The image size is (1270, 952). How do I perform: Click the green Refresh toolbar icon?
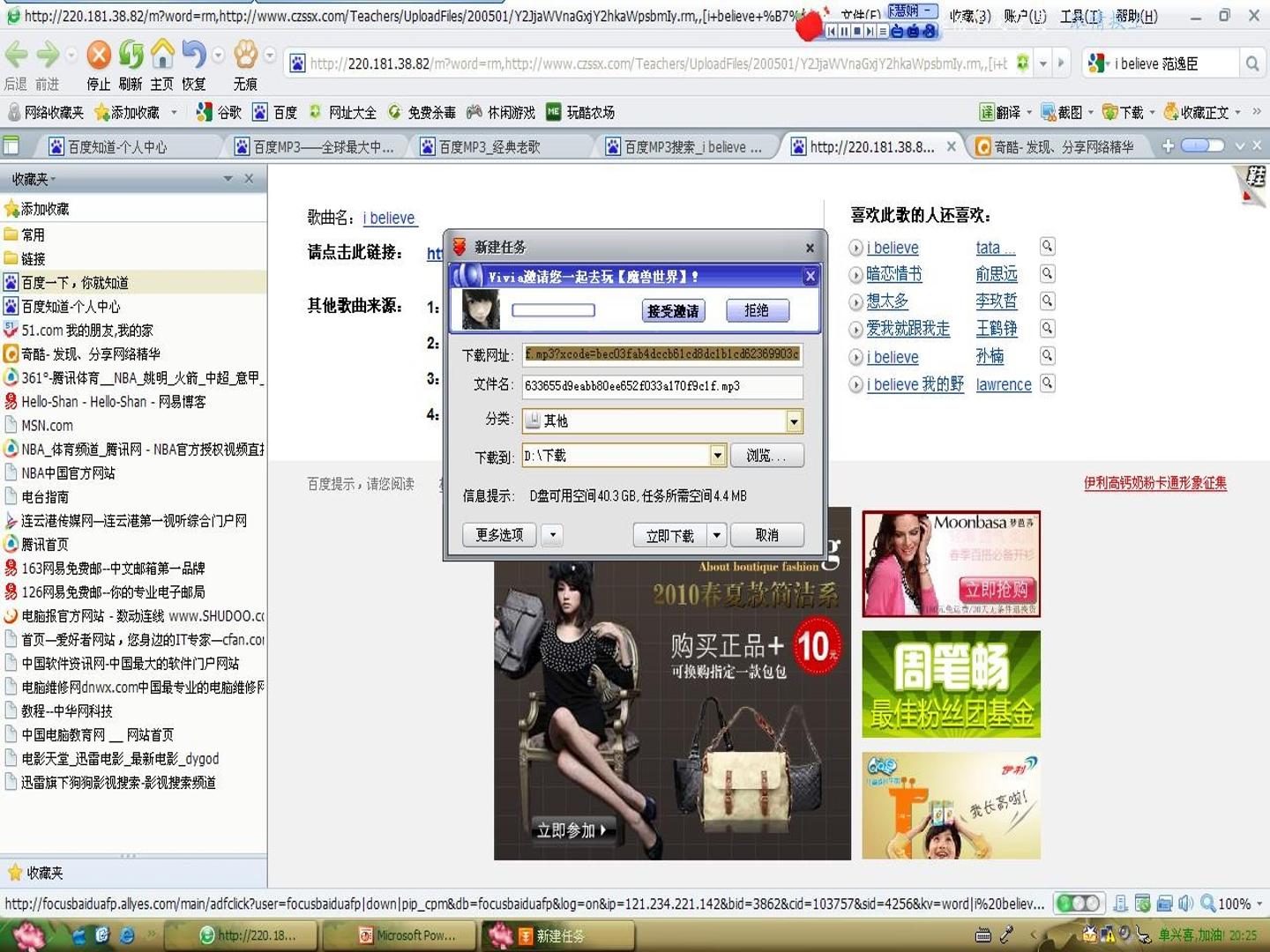(131, 55)
